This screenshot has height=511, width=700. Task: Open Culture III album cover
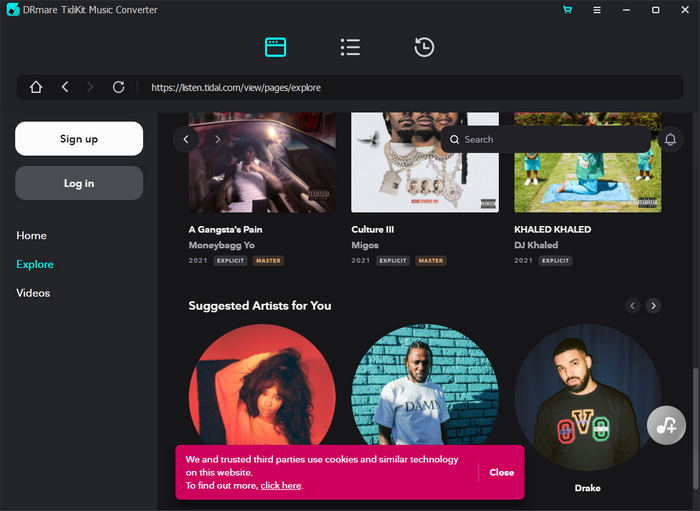[x=425, y=162]
